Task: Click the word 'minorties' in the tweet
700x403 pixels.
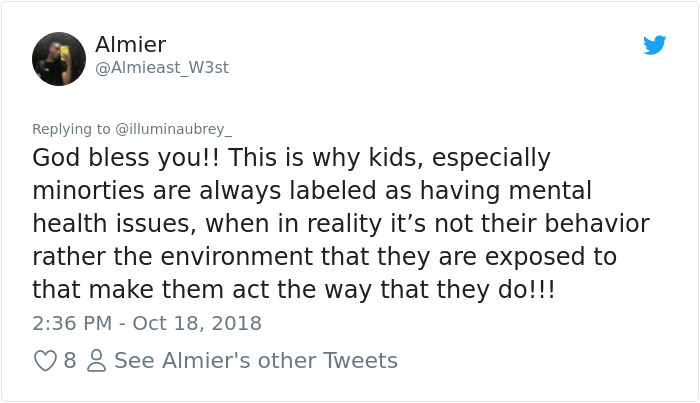Action: (88, 191)
